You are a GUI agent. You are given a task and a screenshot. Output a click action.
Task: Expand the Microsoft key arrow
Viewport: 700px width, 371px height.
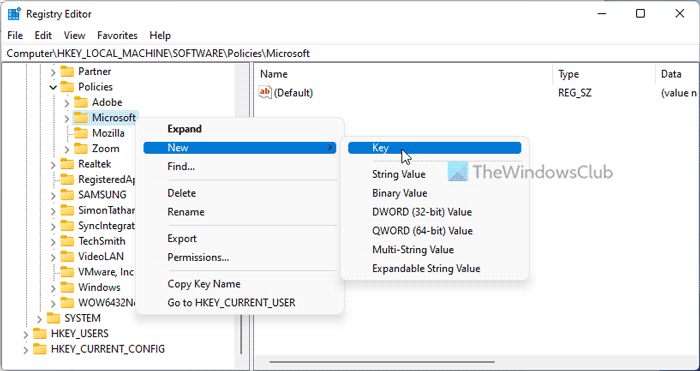point(67,118)
